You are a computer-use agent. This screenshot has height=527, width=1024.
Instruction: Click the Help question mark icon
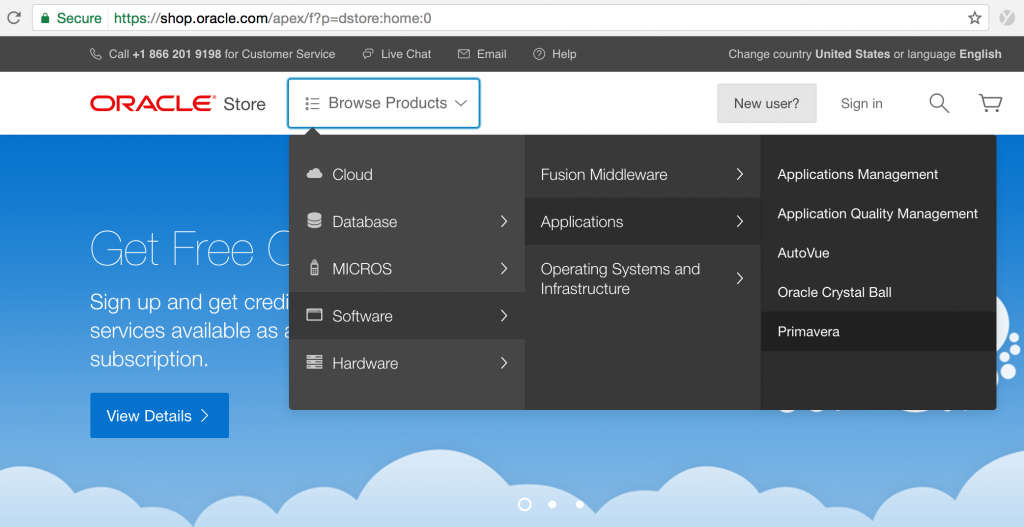[539, 54]
